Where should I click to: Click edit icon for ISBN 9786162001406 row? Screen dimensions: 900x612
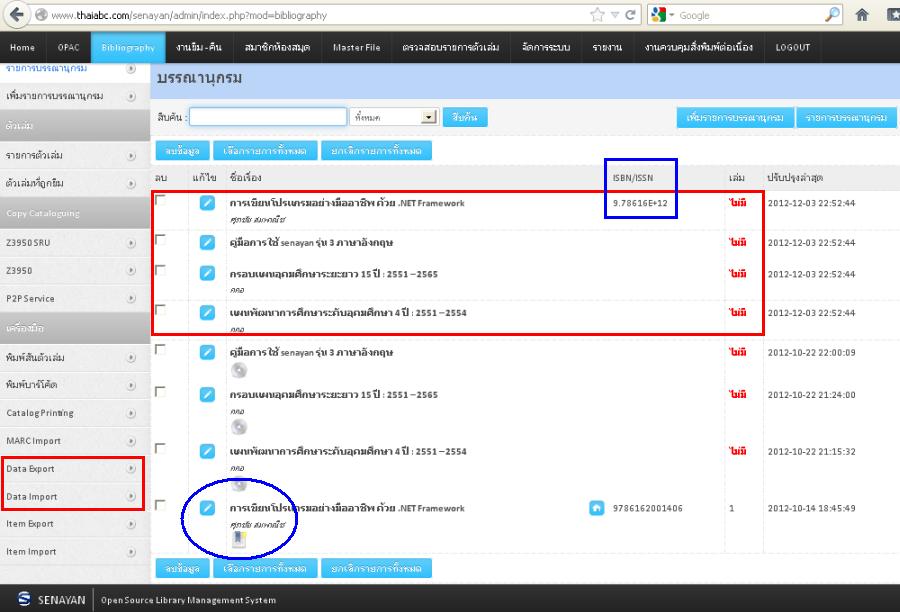coord(207,508)
